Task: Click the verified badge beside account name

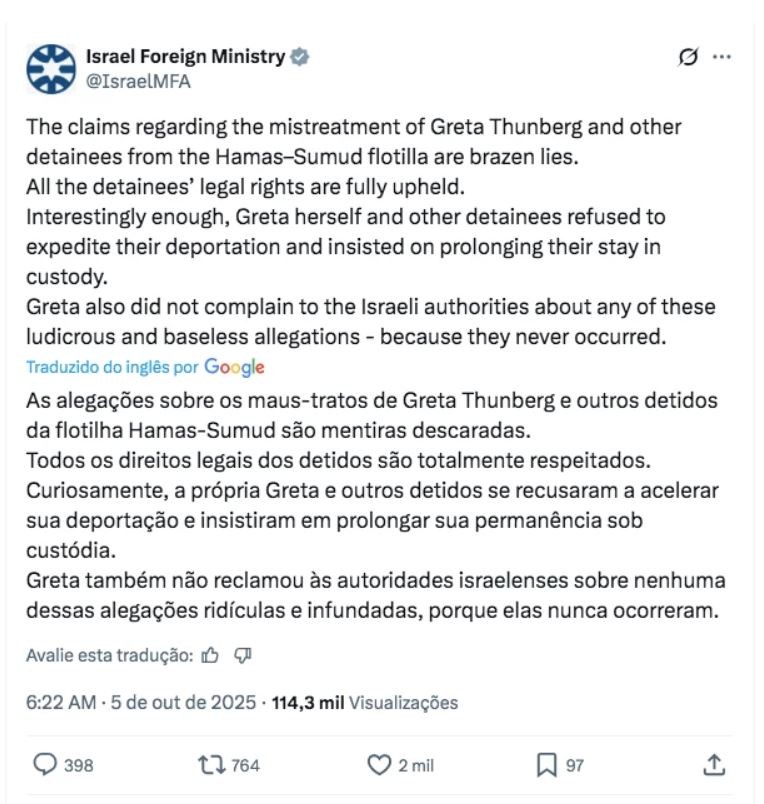Action: [299, 57]
